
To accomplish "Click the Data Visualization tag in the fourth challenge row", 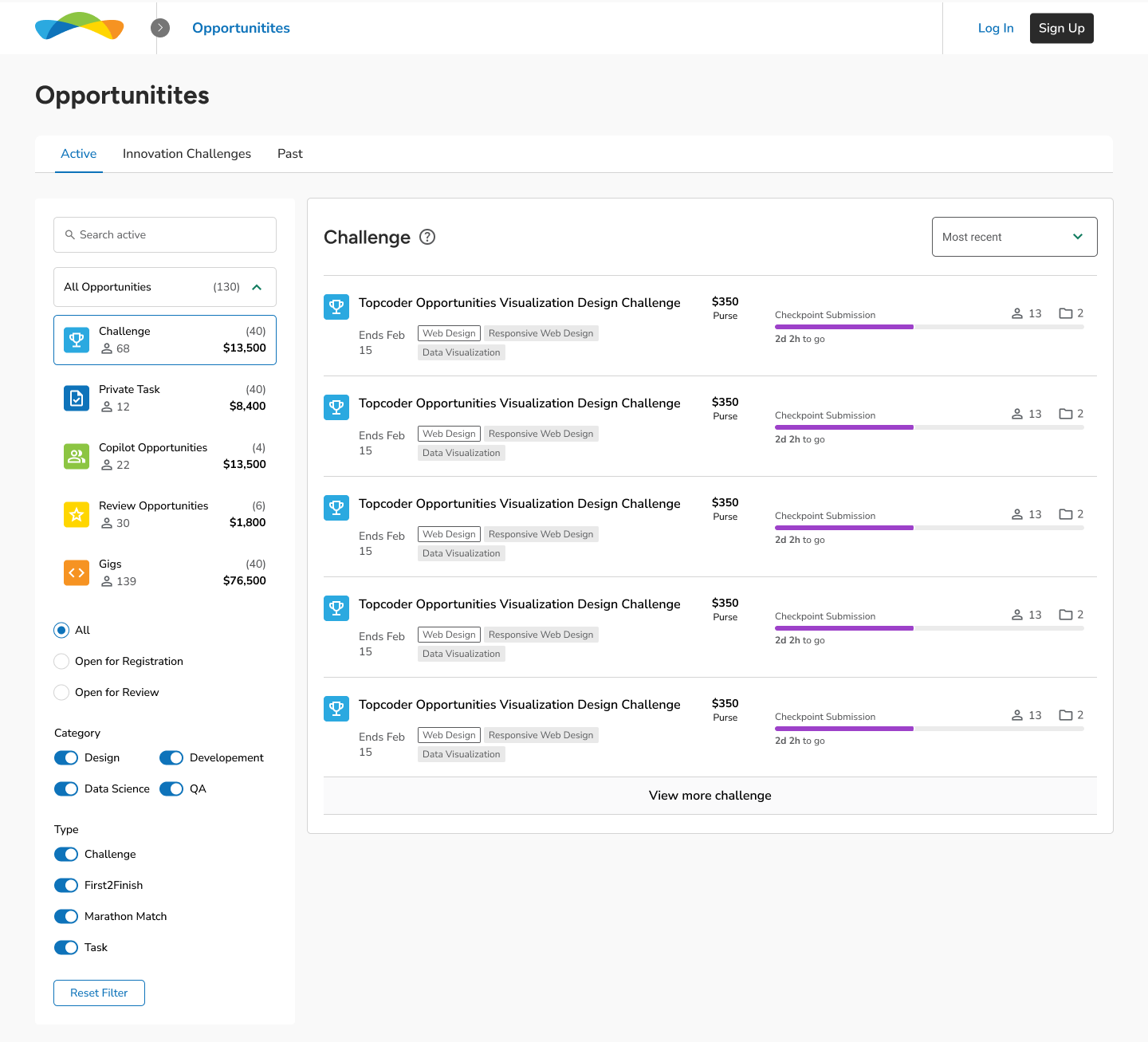I will tap(462, 654).
